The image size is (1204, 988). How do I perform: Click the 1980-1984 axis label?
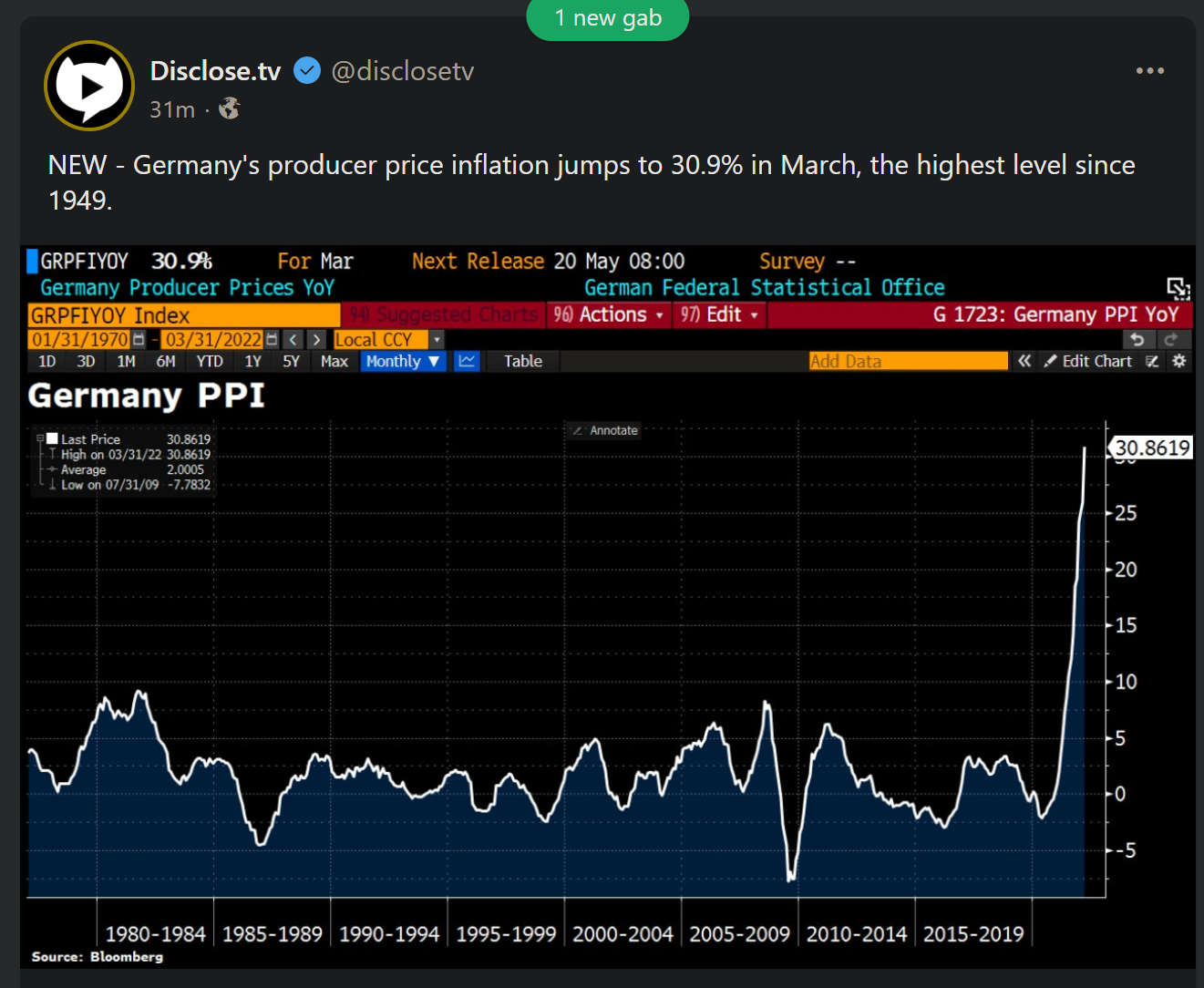tap(156, 934)
